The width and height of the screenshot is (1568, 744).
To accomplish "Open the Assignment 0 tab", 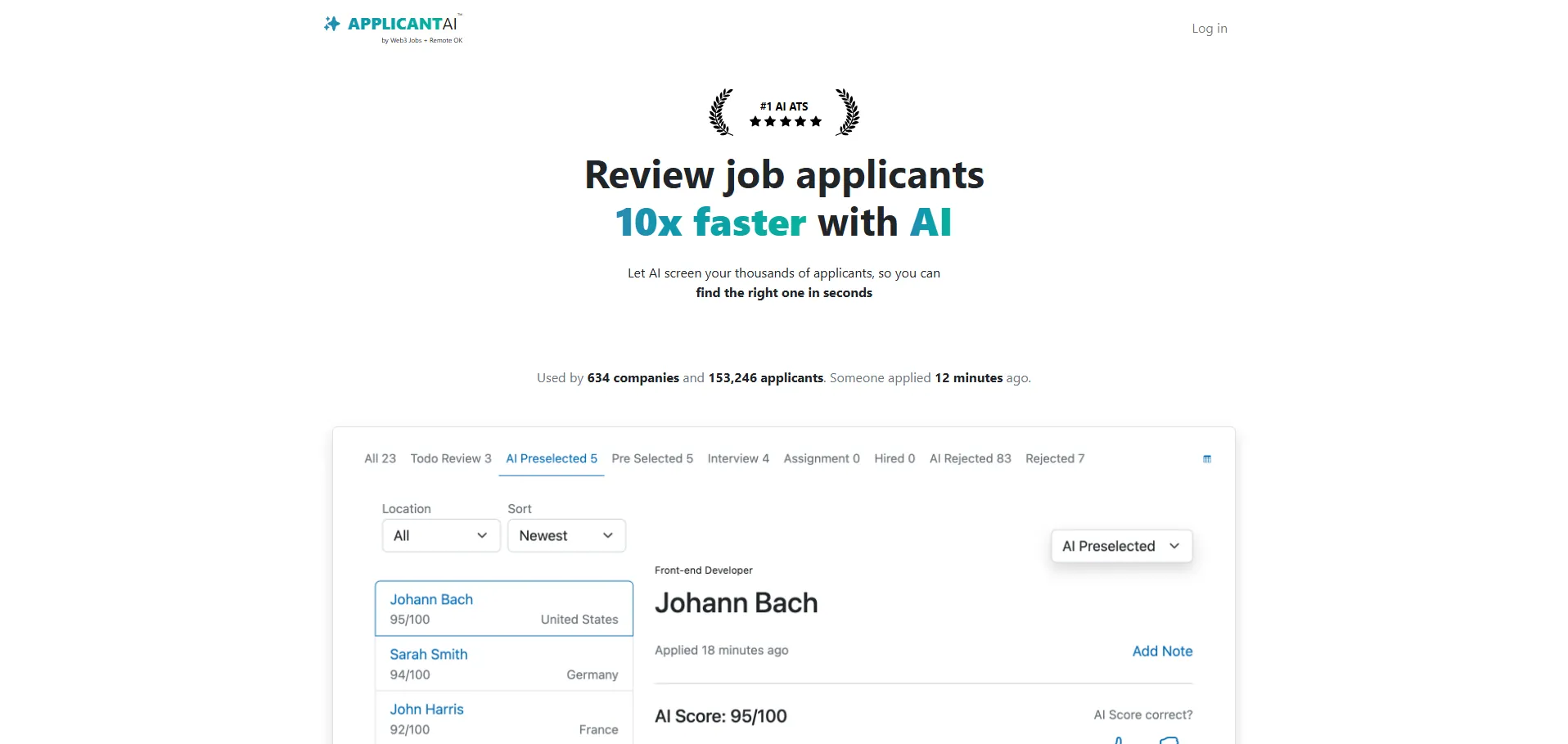I will (x=822, y=458).
